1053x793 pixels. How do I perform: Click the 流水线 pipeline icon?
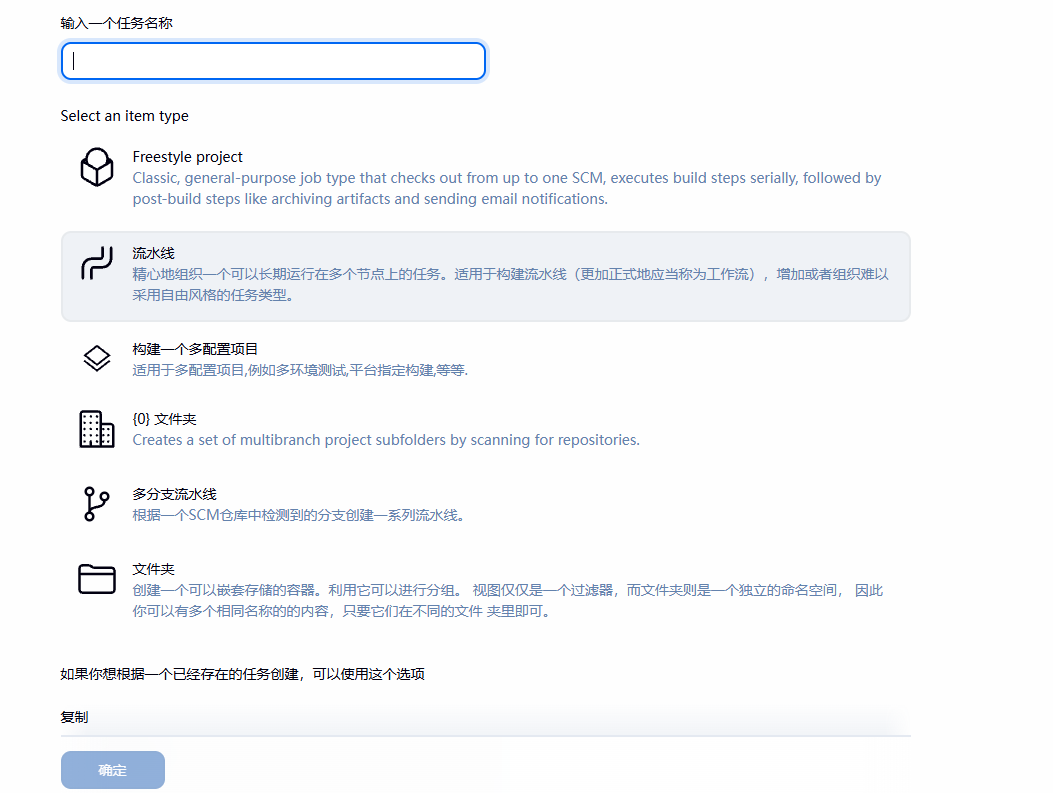97,265
